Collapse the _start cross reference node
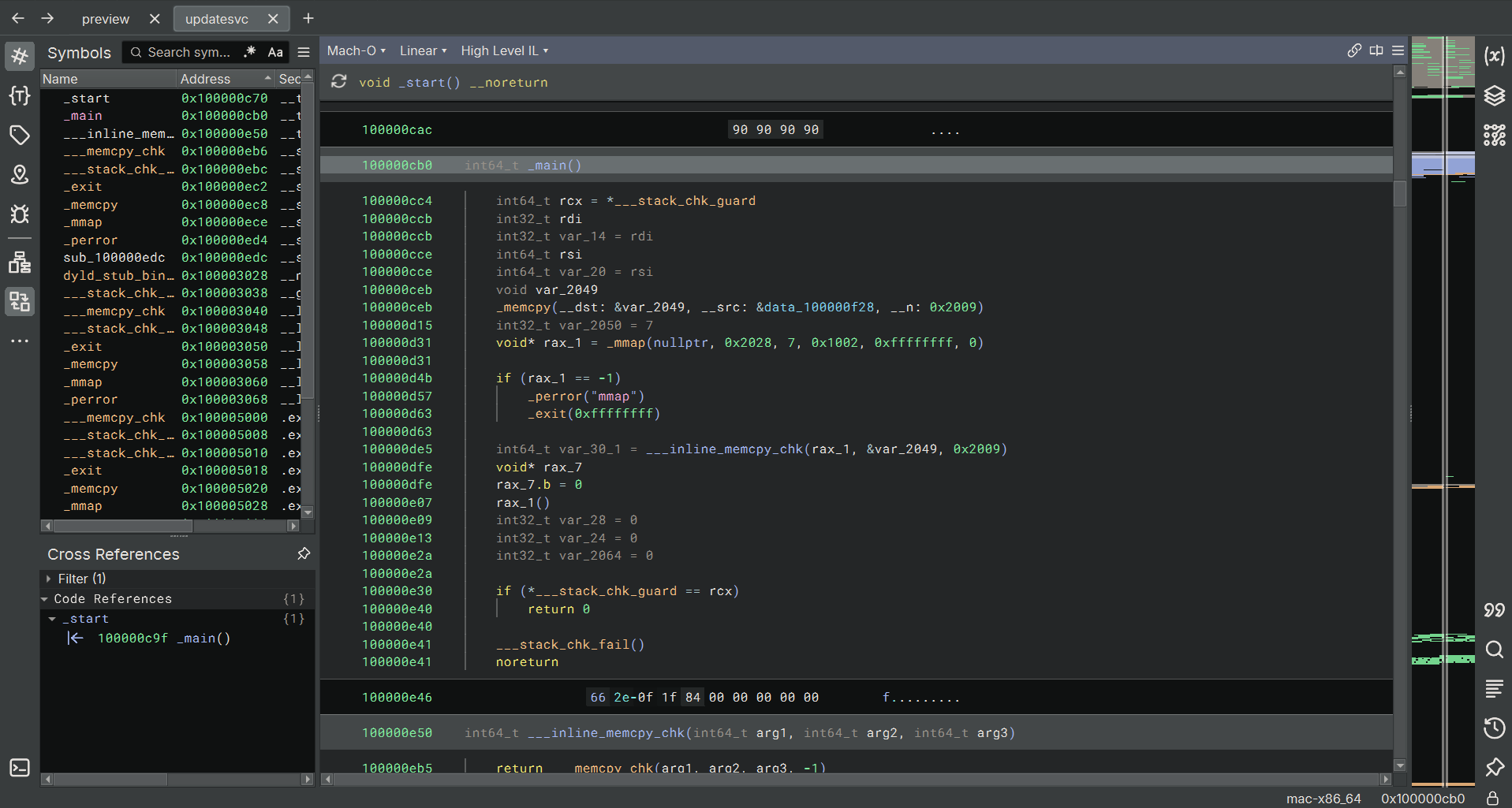This screenshot has width=1512, height=808. coord(52,619)
